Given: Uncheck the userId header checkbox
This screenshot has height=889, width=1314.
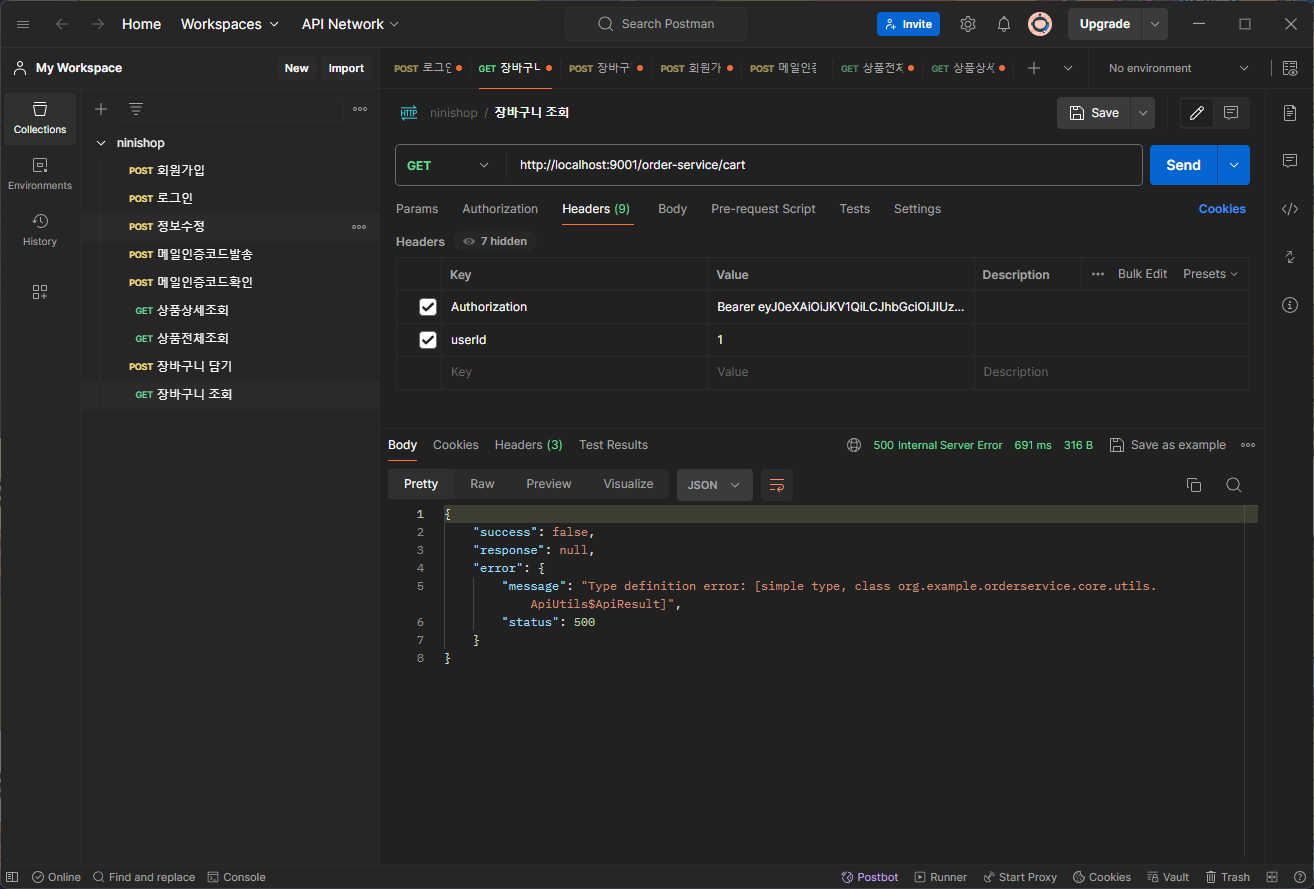Looking at the screenshot, I should [428, 340].
